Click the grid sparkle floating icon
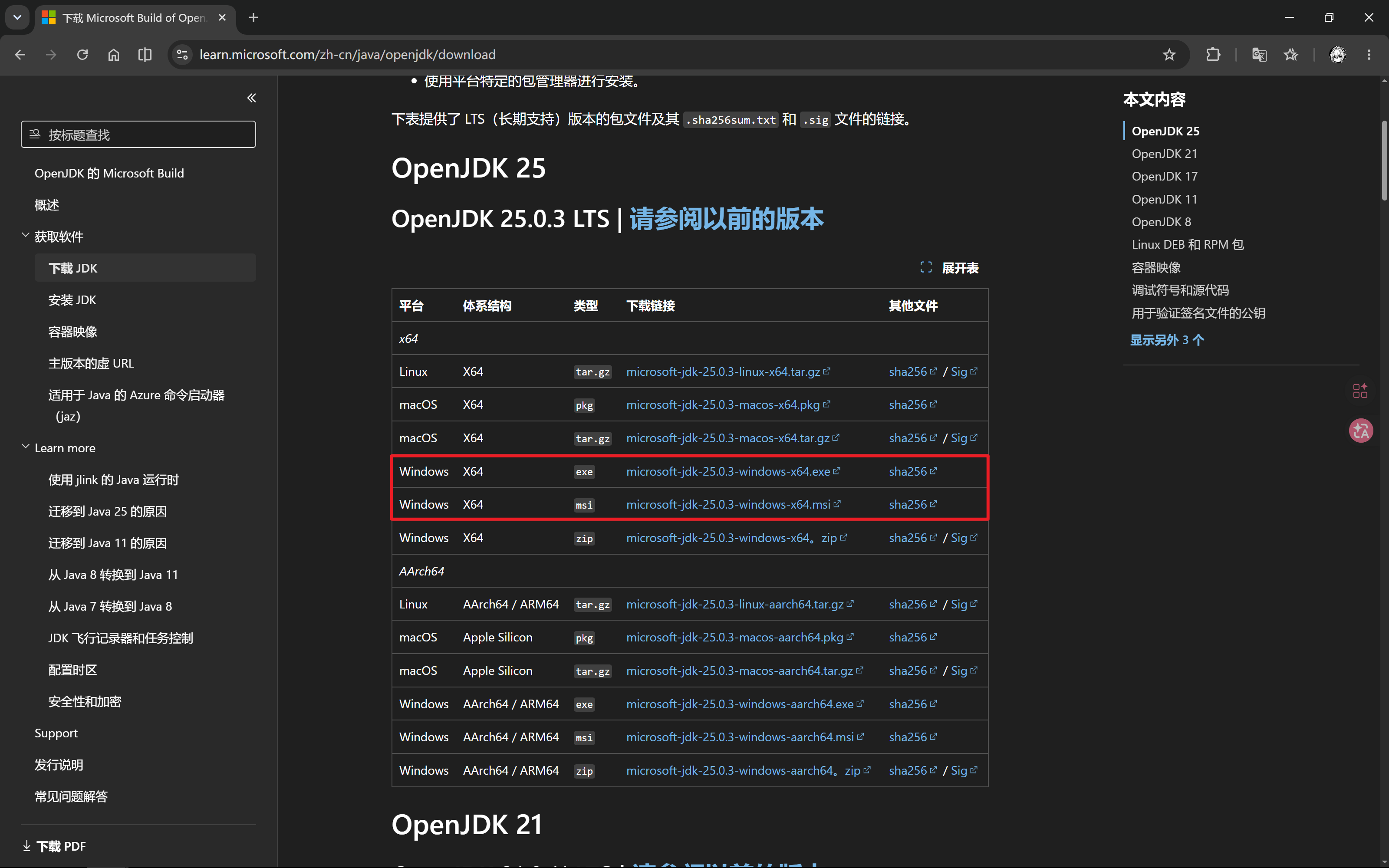1389x868 pixels. pyautogui.click(x=1360, y=391)
